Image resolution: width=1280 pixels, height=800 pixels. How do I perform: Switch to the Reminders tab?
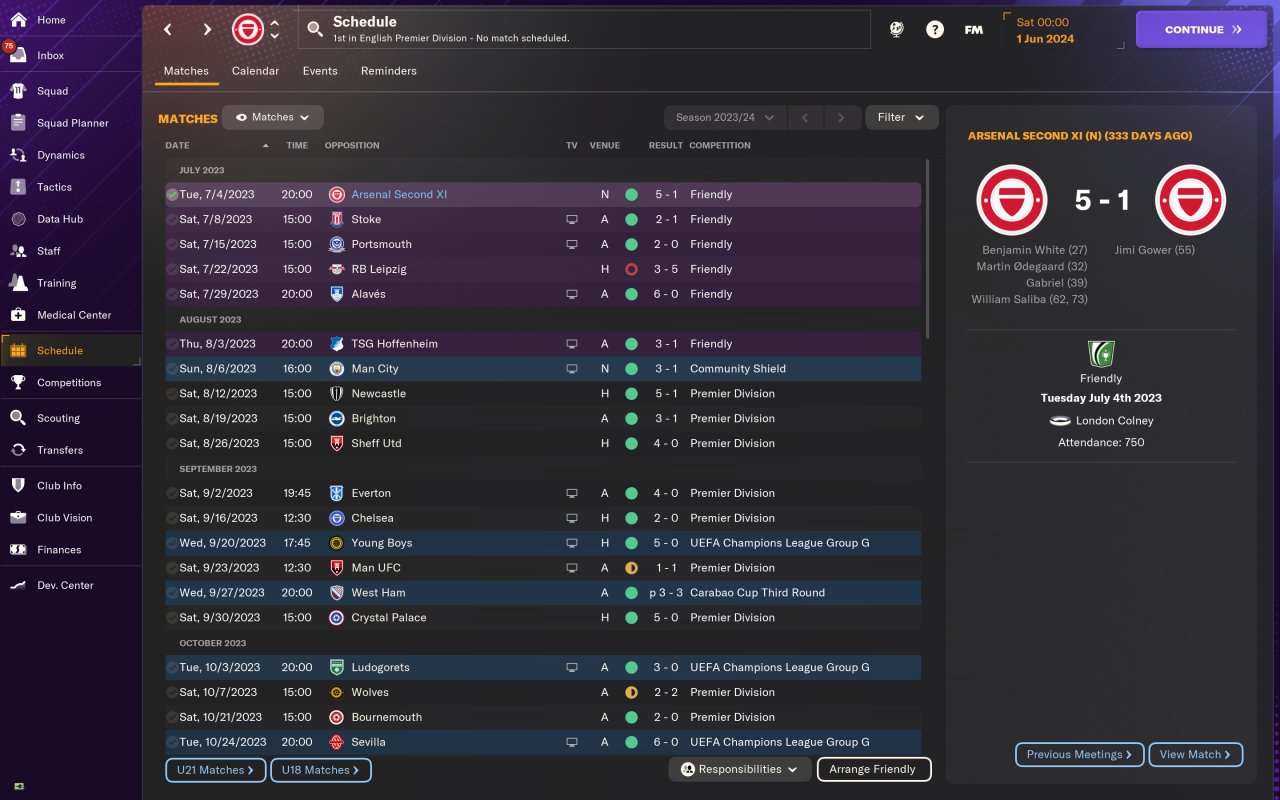389,71
